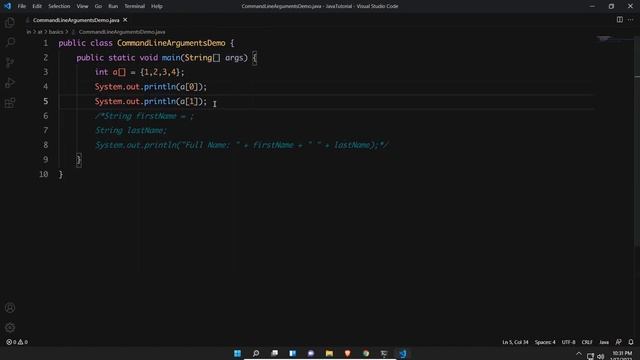Click line number 1 in gutter
640x360 pixels.
45,43
